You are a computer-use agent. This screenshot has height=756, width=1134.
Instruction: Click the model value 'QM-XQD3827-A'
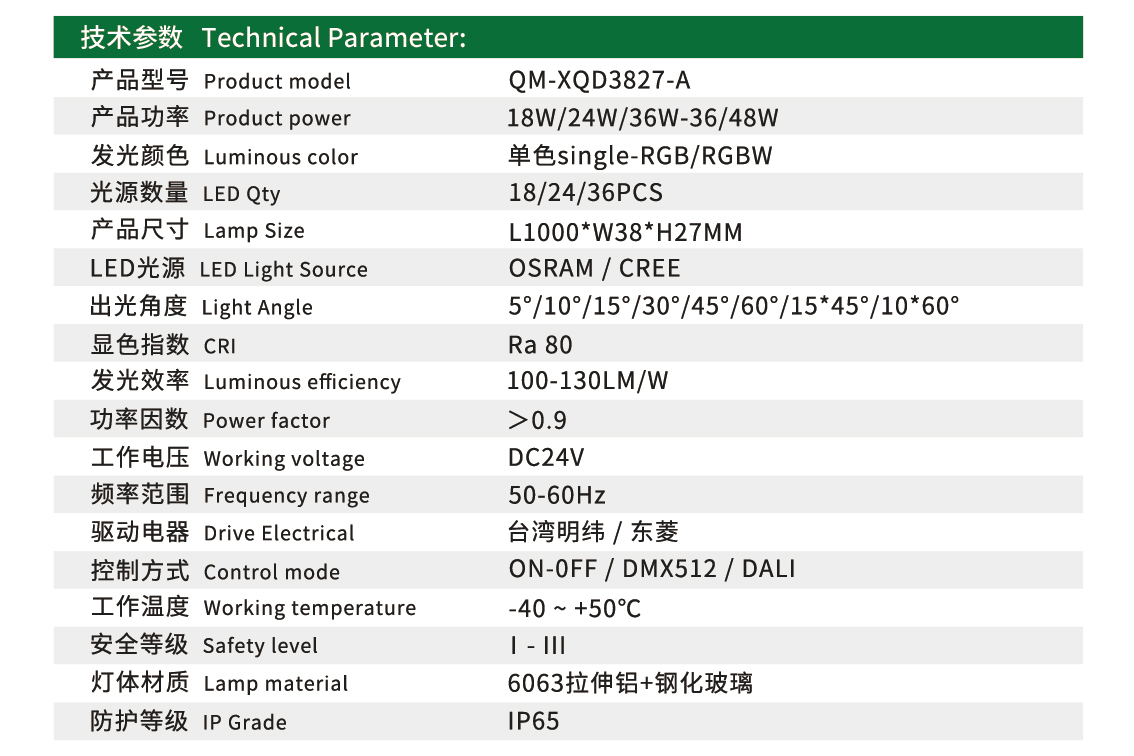(600, 80)
